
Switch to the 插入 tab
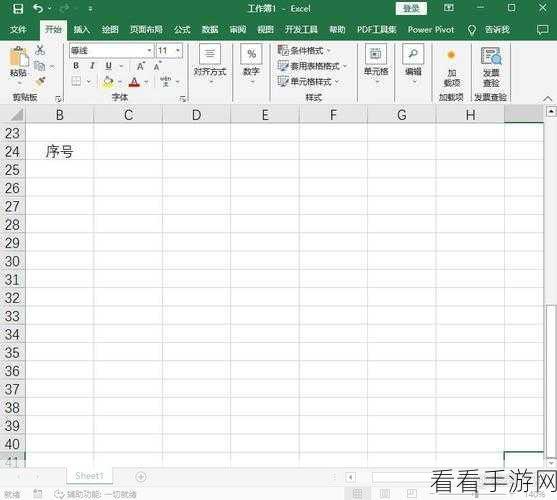point(81,29)
